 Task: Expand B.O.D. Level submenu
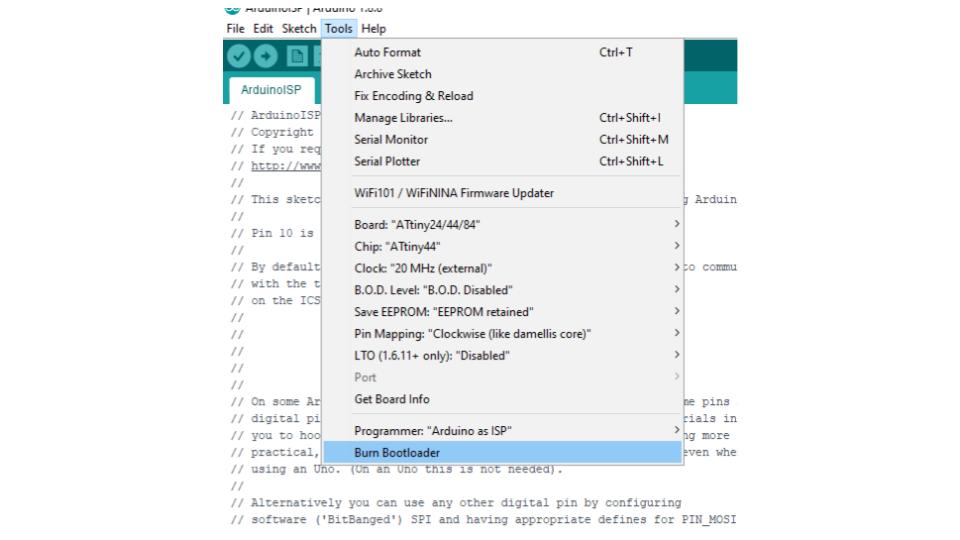(x=502, y=290)
